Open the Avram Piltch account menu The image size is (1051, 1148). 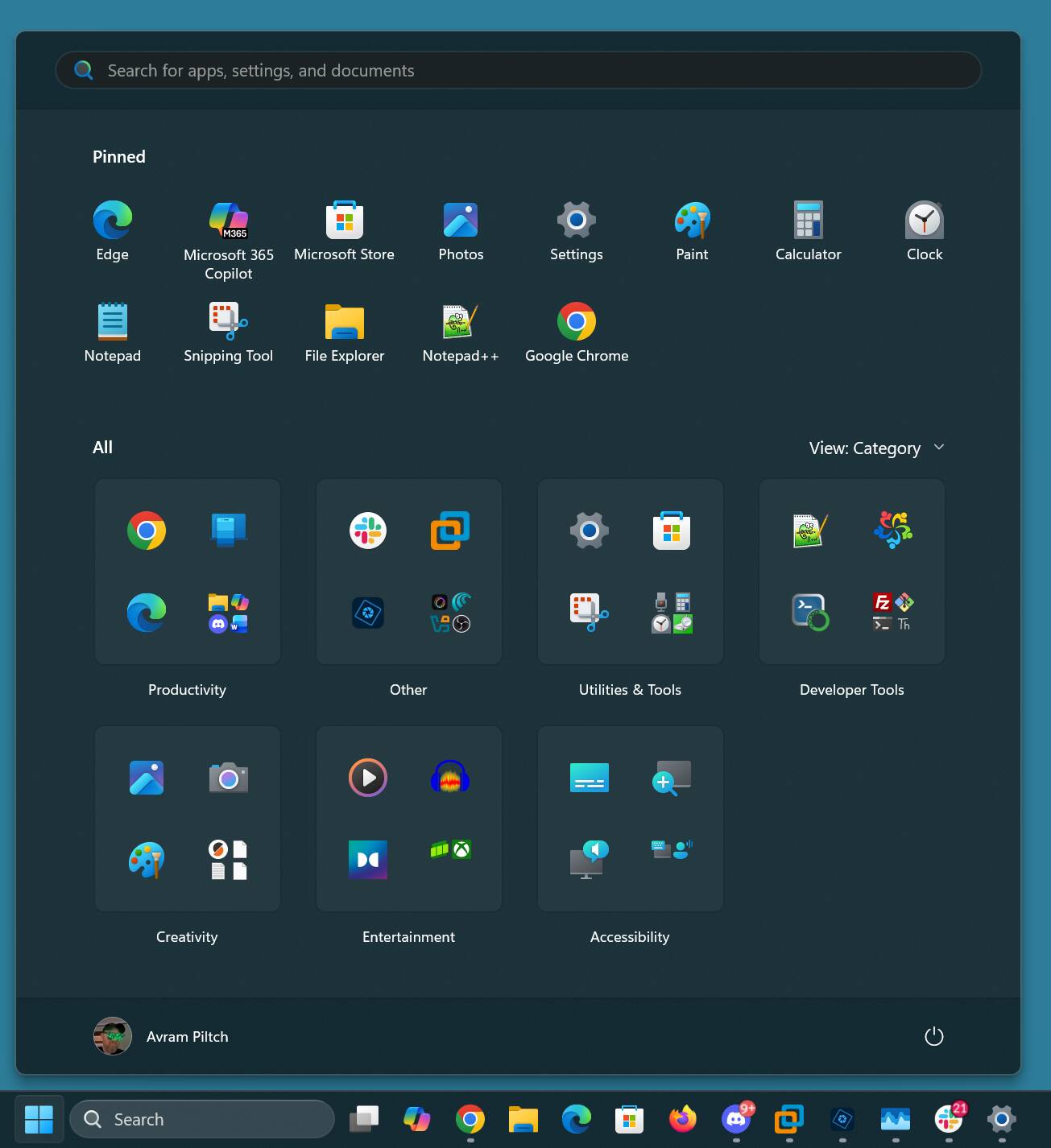click(x=162, y=1037)
